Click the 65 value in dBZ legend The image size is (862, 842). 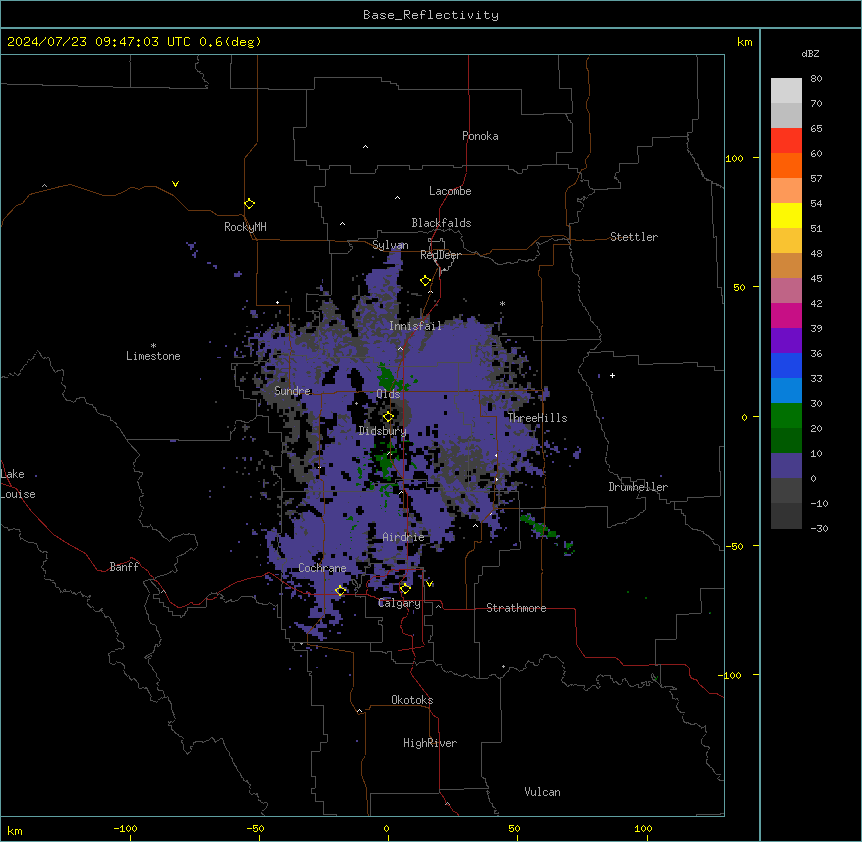coord(816,128)
